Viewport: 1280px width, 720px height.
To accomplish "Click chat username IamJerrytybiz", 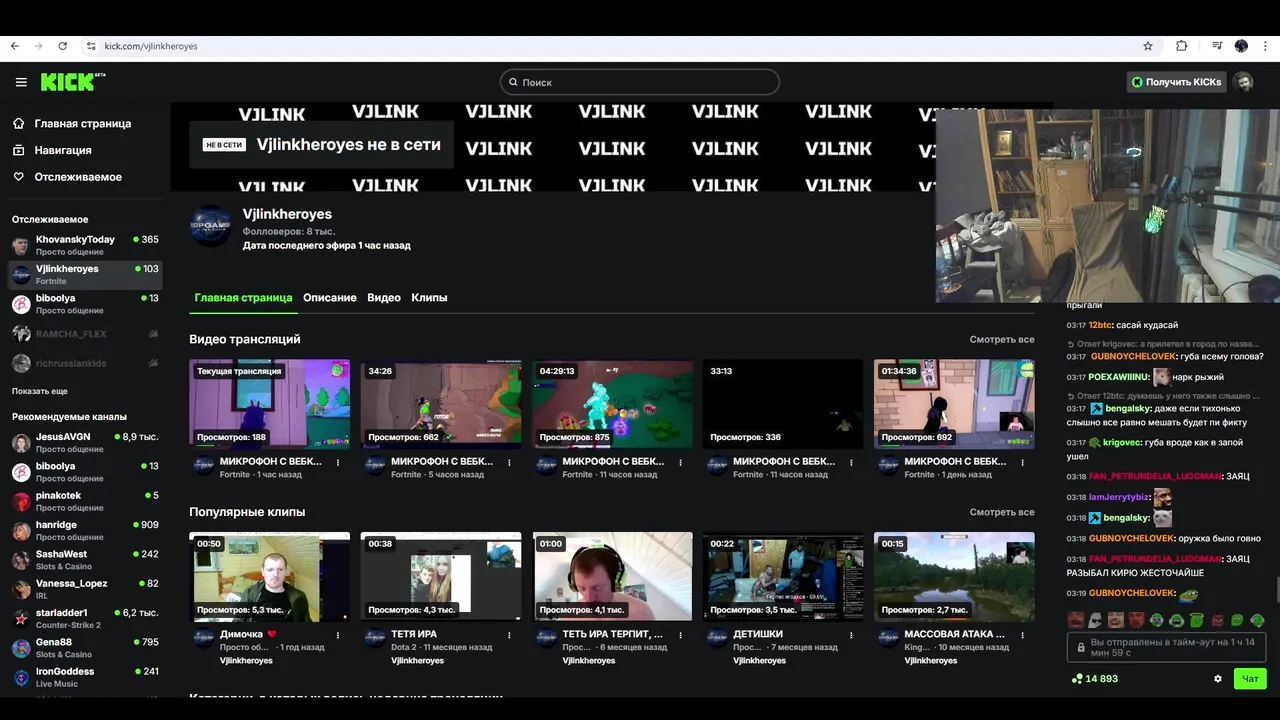I will click(1119, 497).
